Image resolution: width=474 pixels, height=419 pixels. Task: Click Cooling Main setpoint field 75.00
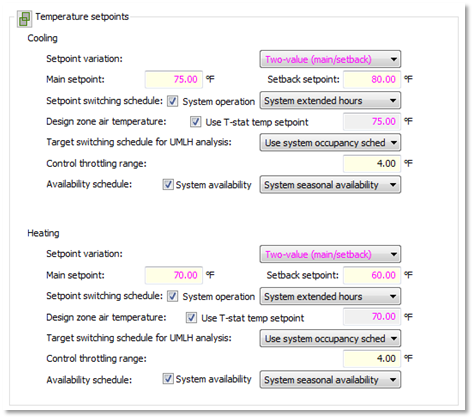(174, 79)
